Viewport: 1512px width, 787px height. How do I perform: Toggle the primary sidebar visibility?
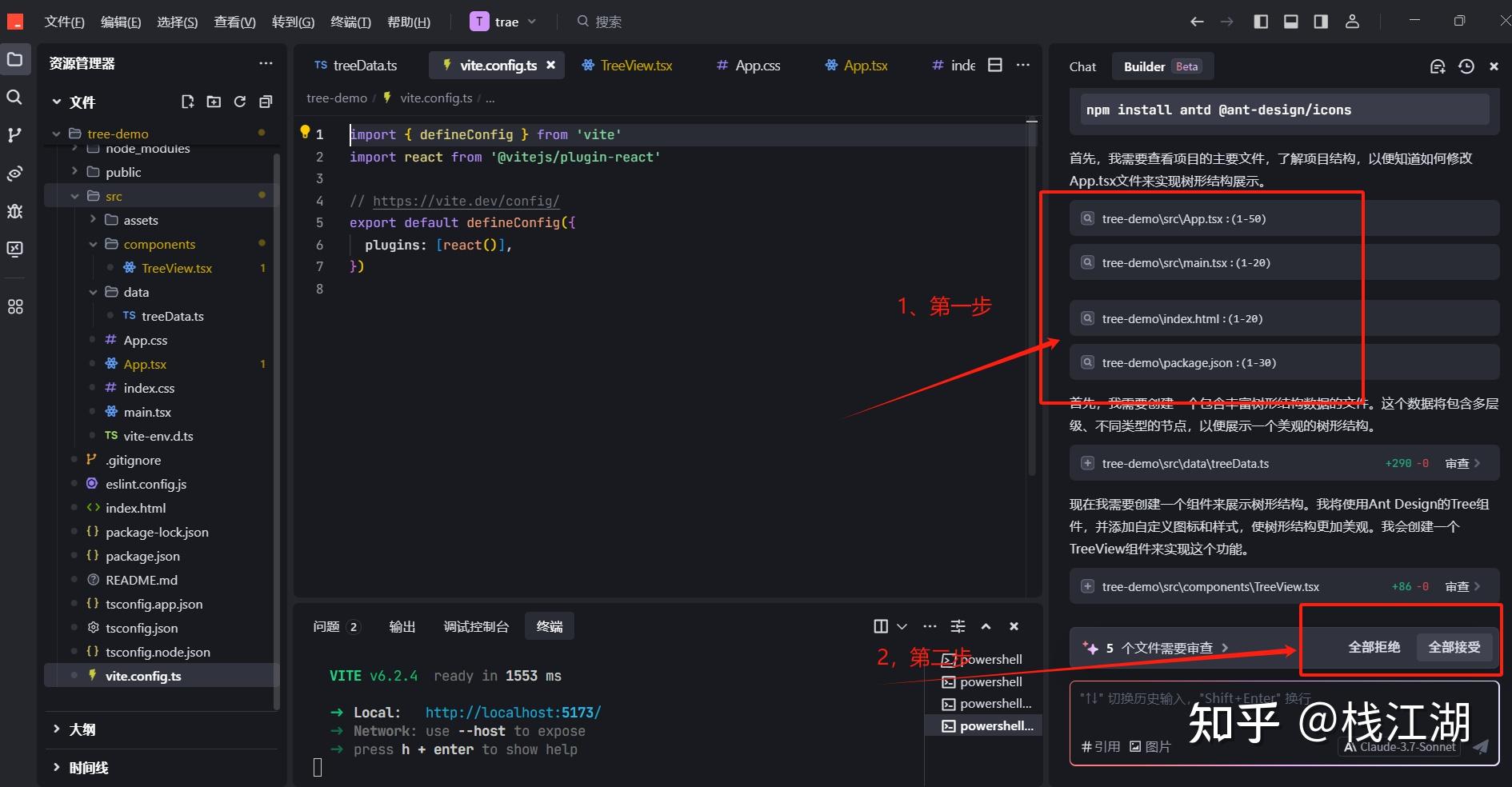[1261, 22]
